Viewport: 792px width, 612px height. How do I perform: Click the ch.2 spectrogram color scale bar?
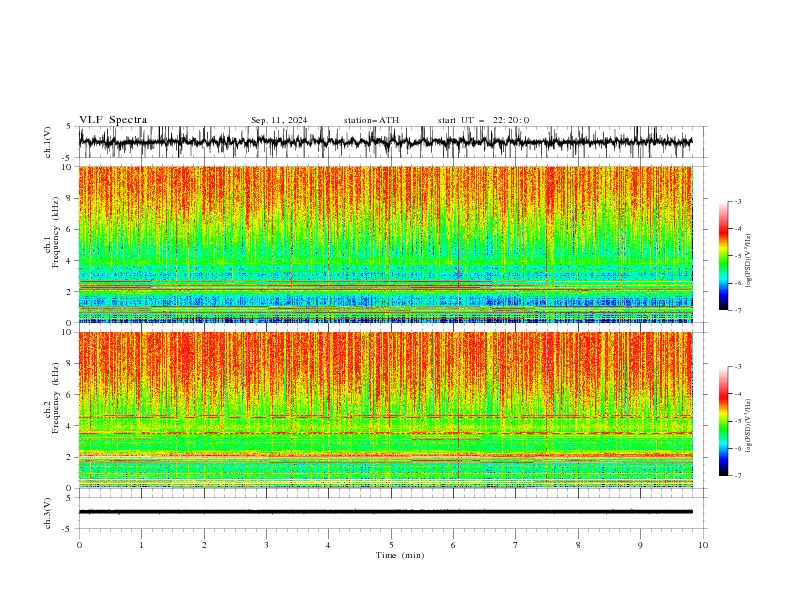(724, 421)
